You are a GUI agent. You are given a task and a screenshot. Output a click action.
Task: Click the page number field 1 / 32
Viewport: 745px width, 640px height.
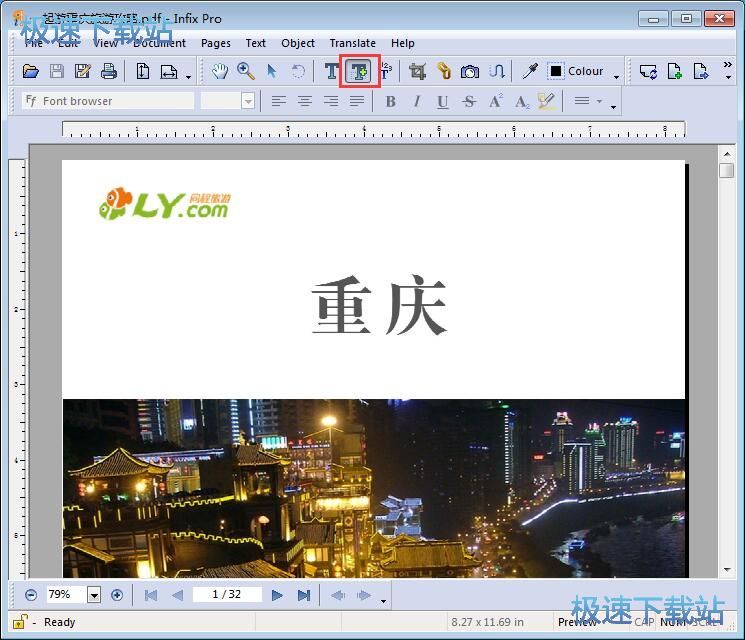tap(227, 594)
